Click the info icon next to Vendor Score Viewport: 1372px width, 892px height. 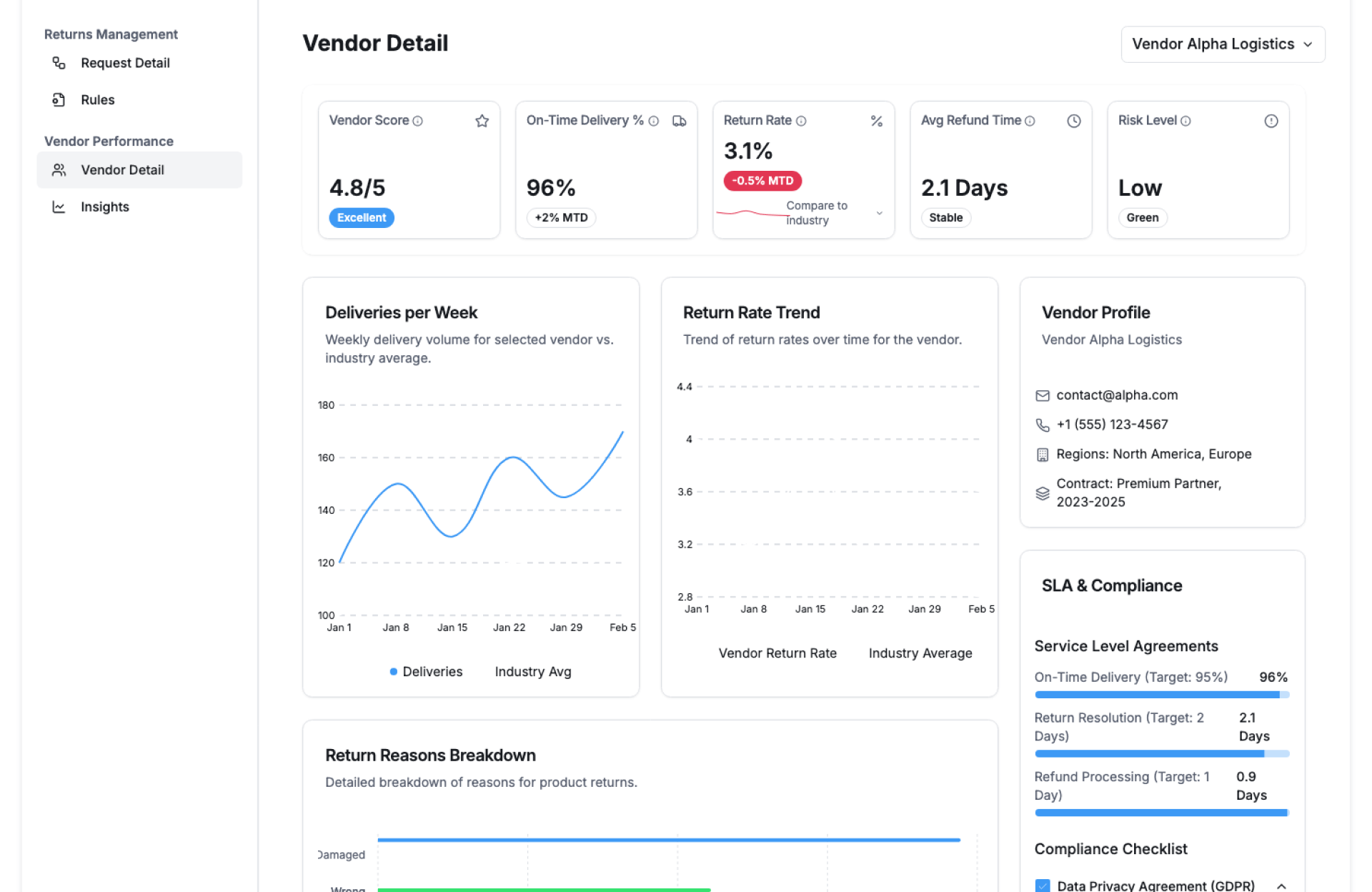tap(418, 122)
